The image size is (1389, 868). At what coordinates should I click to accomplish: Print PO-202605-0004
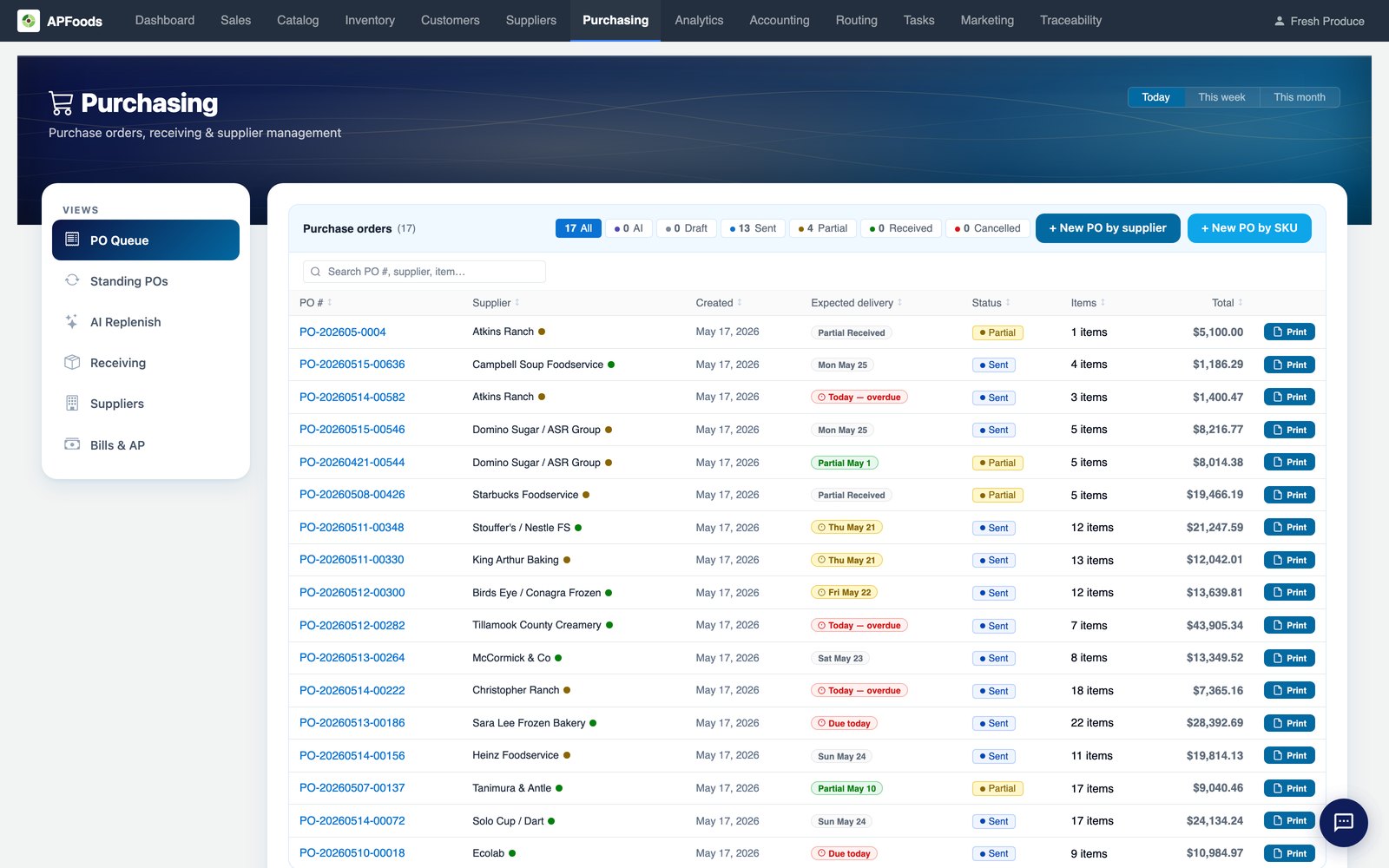tap(1289, 332)
